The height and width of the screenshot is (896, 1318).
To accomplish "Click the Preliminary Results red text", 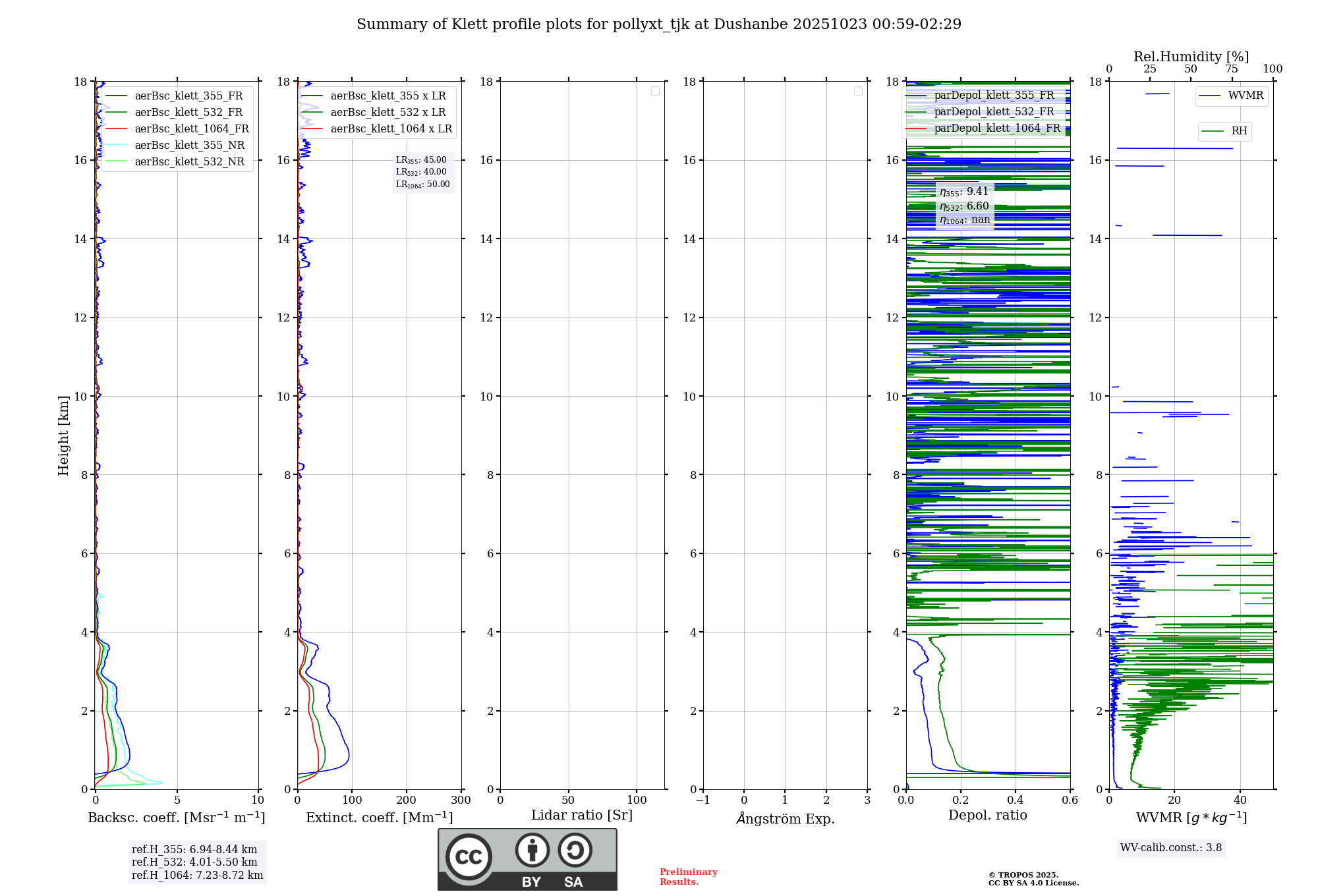I will pyautogui.click(x=688, y=877).
